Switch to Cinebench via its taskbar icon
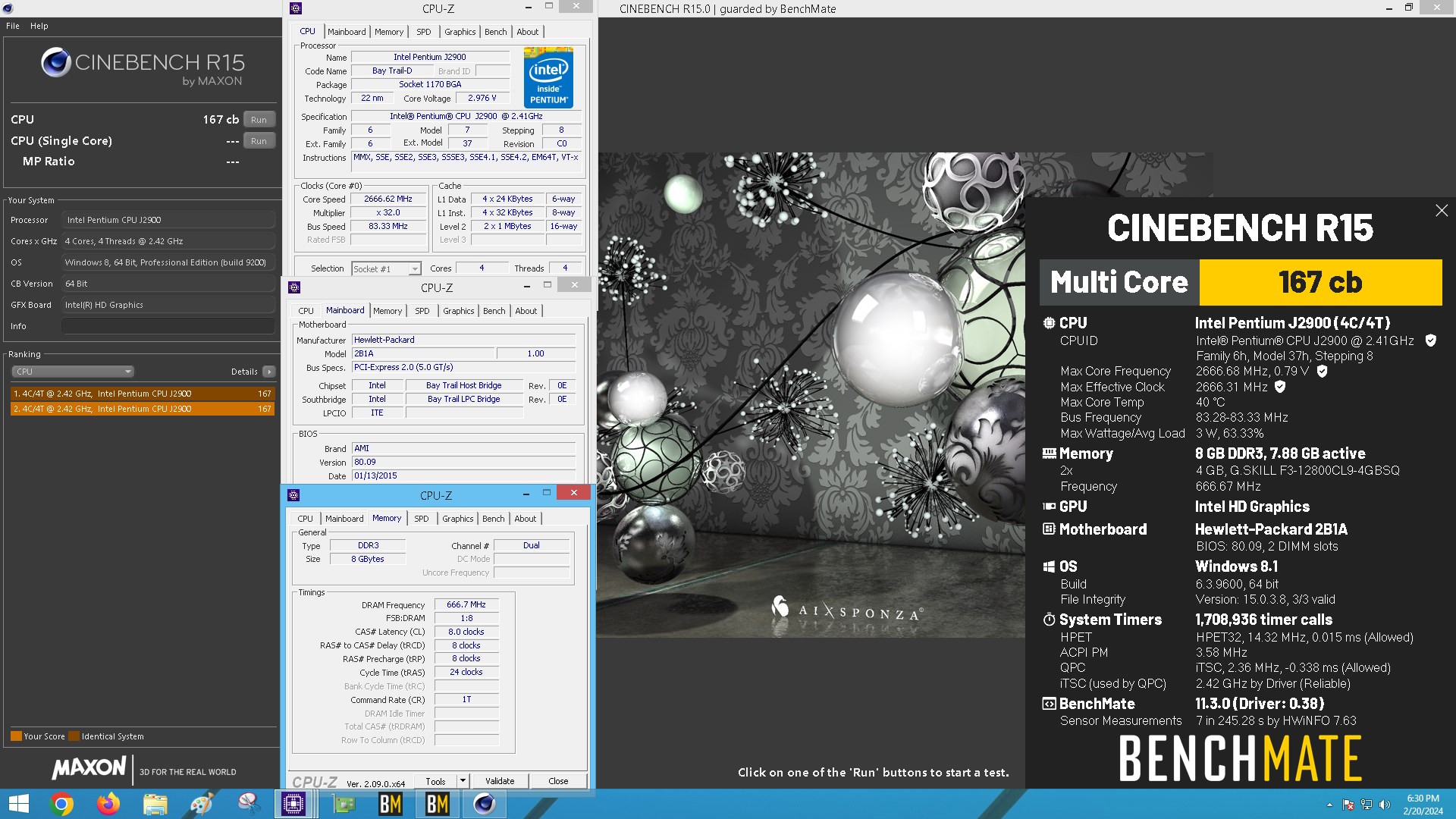Viewport: 1456px width, 819px height. 485,804
